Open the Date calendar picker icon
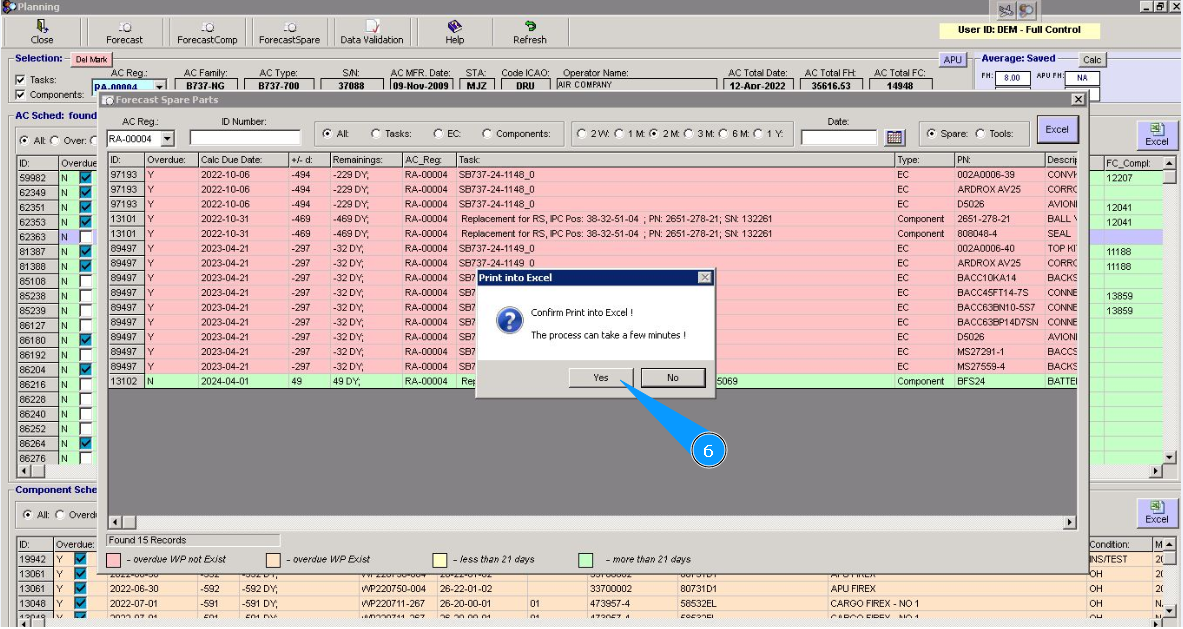 pos(895,137)
